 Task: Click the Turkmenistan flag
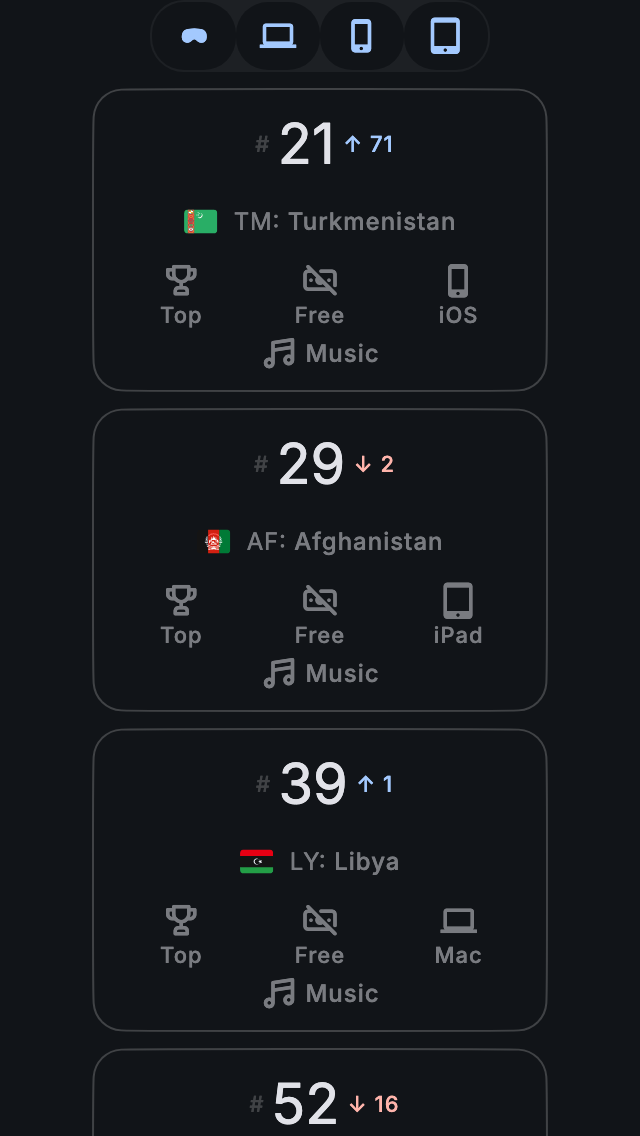coord(201,222)
